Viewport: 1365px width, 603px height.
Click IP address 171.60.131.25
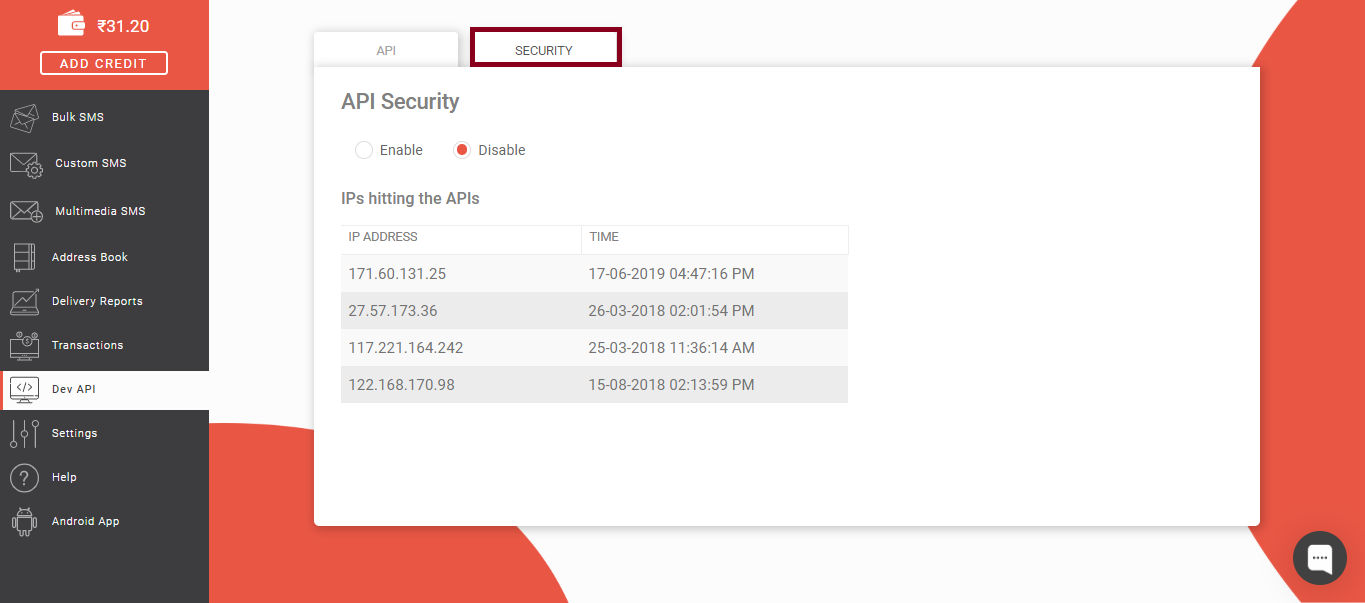[397, 273]
